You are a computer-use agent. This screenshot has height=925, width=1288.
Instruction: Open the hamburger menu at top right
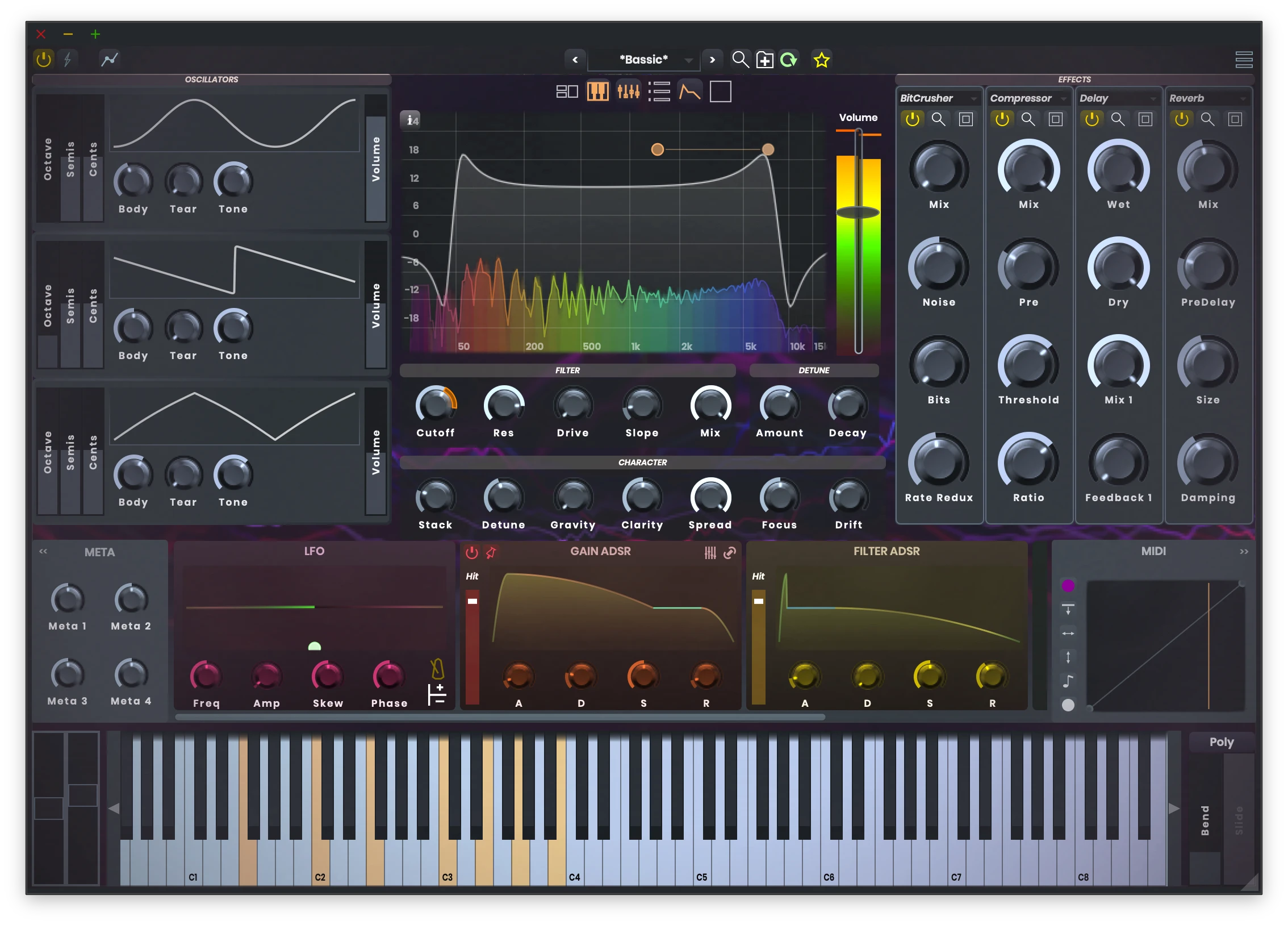[1244, 59]
